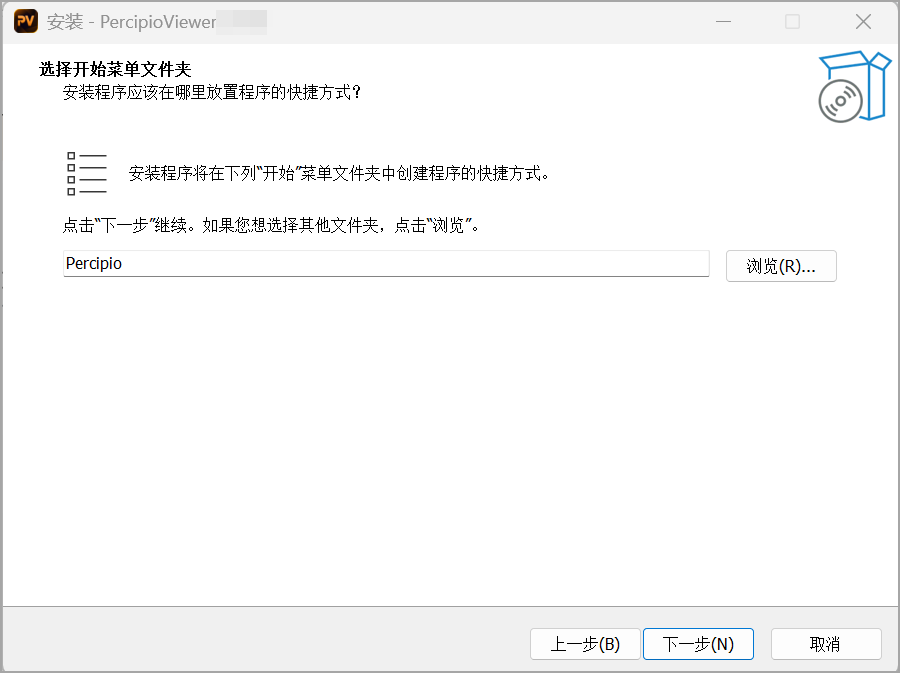Minimize the installer window
Screen dimensions: 900x673
(723, 22)
